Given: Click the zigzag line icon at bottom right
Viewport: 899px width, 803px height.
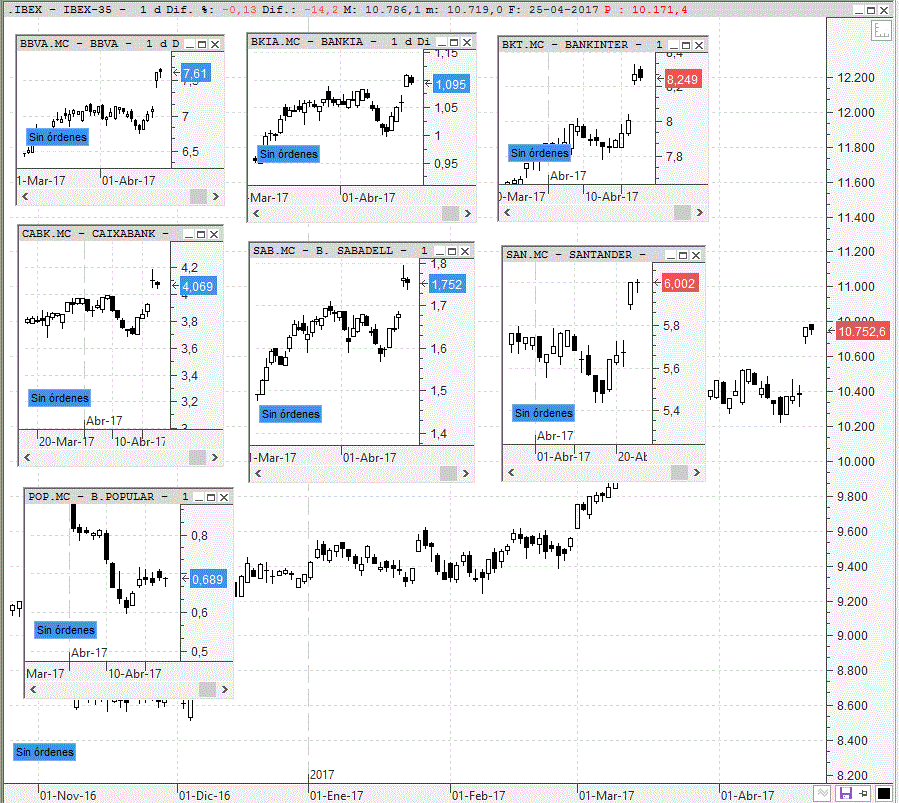Looking at the screenshot, I should click(x=823, y=794).
